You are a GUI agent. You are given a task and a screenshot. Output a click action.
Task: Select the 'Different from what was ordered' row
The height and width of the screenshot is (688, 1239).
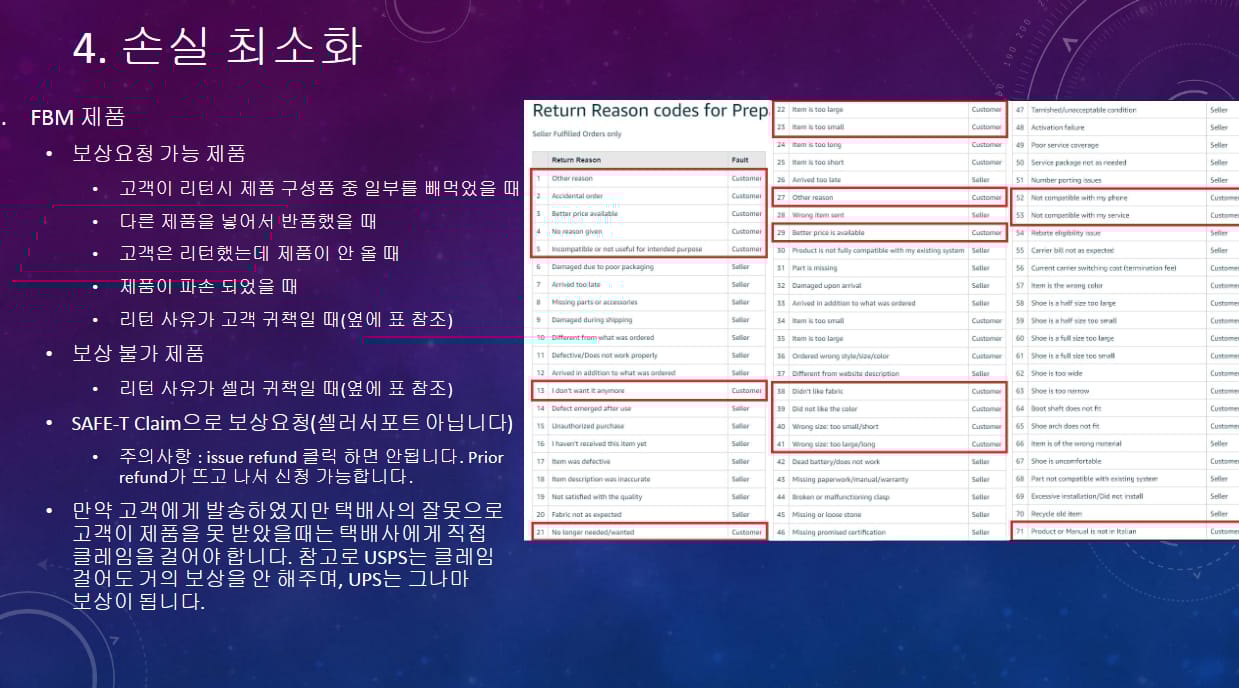(648, 338)
